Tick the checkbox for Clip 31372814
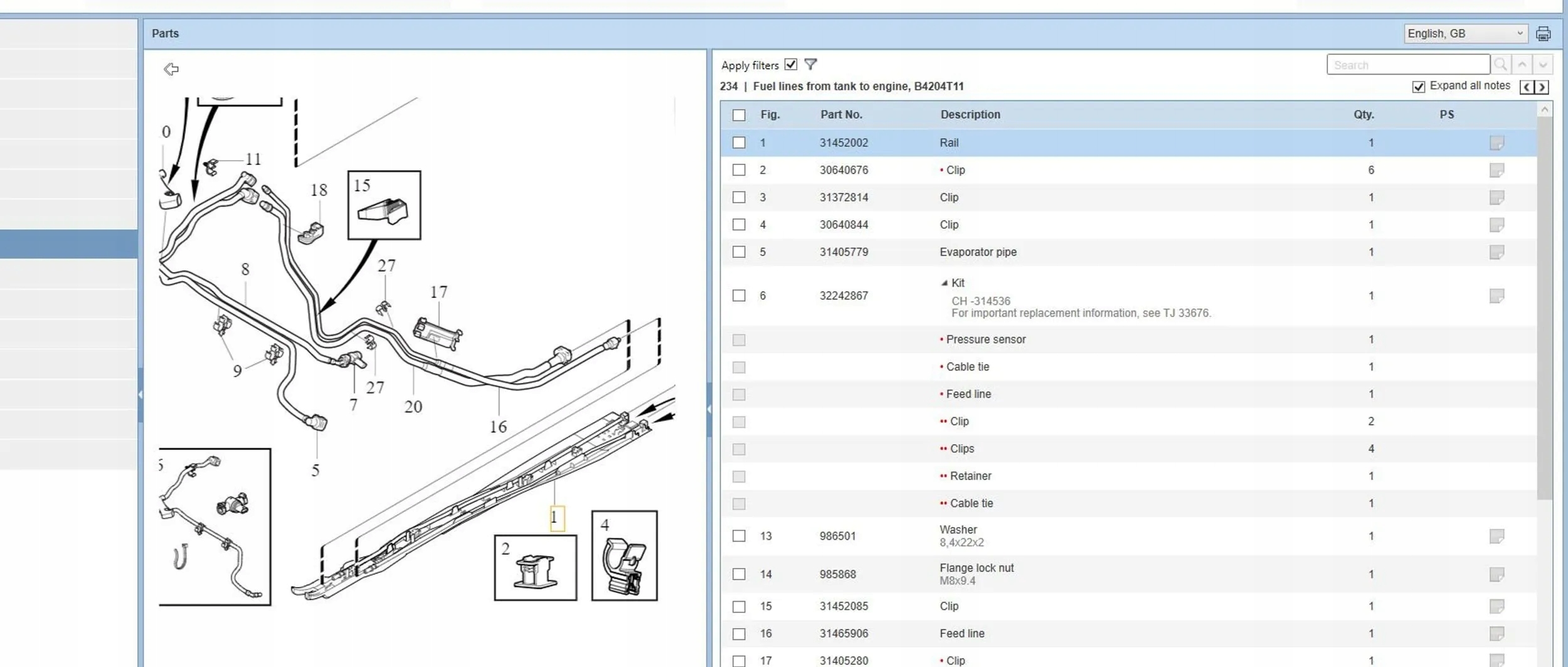The width and height of the screenshot is (1568, 667). 739,198
